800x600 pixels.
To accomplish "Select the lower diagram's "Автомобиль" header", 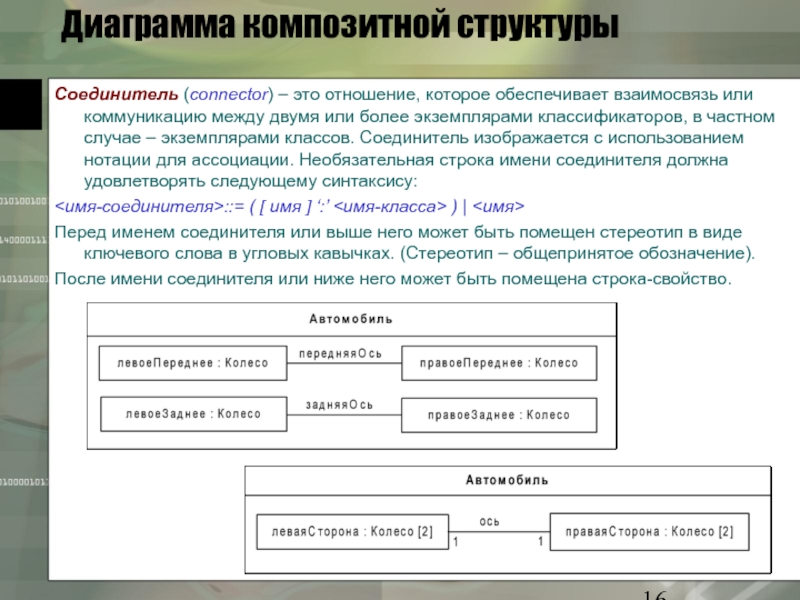I will point(507,480).
